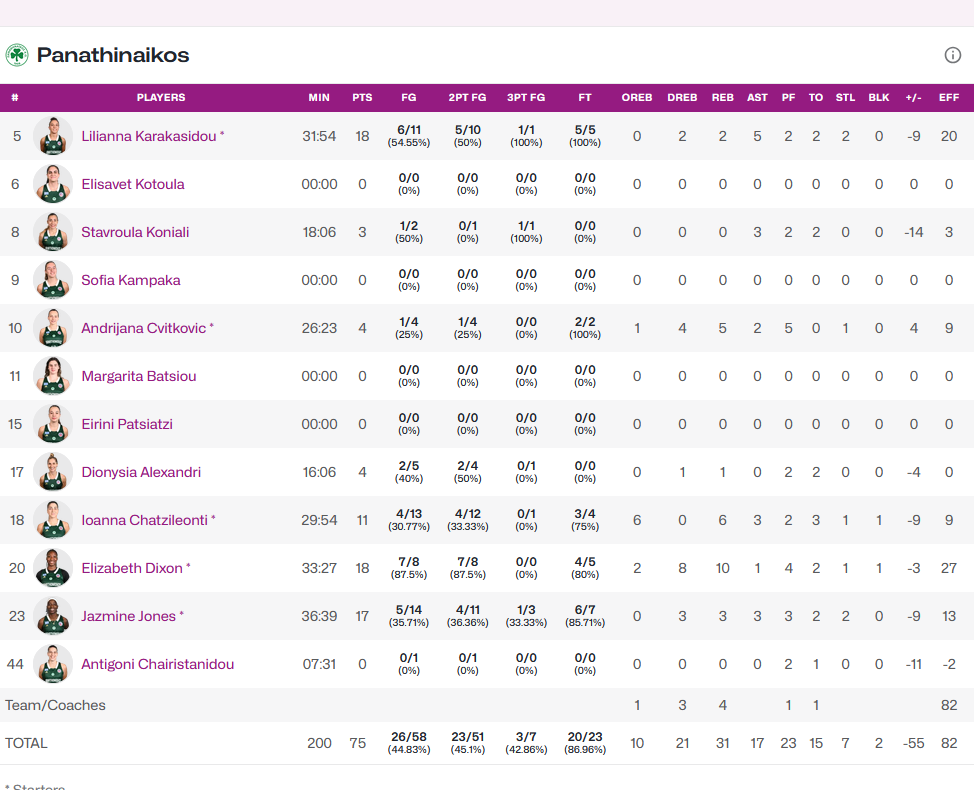
Task: Click total free throws 20/23 cell
Action: pyautogui.click(x=585, y=743)
